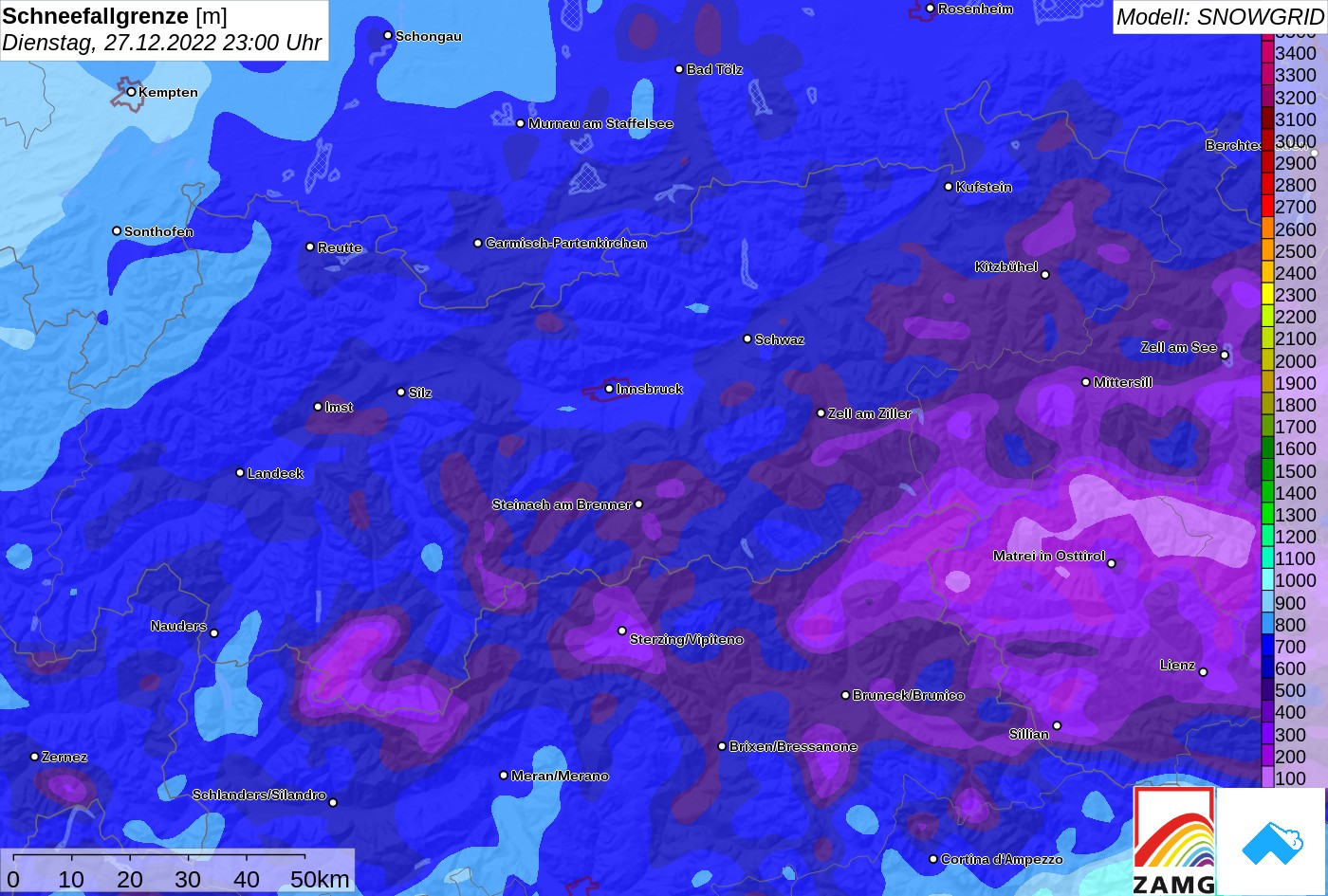Click the Schwaz marker dot
This screenshot has height=896, width=1328.
[x=747, y=338]
